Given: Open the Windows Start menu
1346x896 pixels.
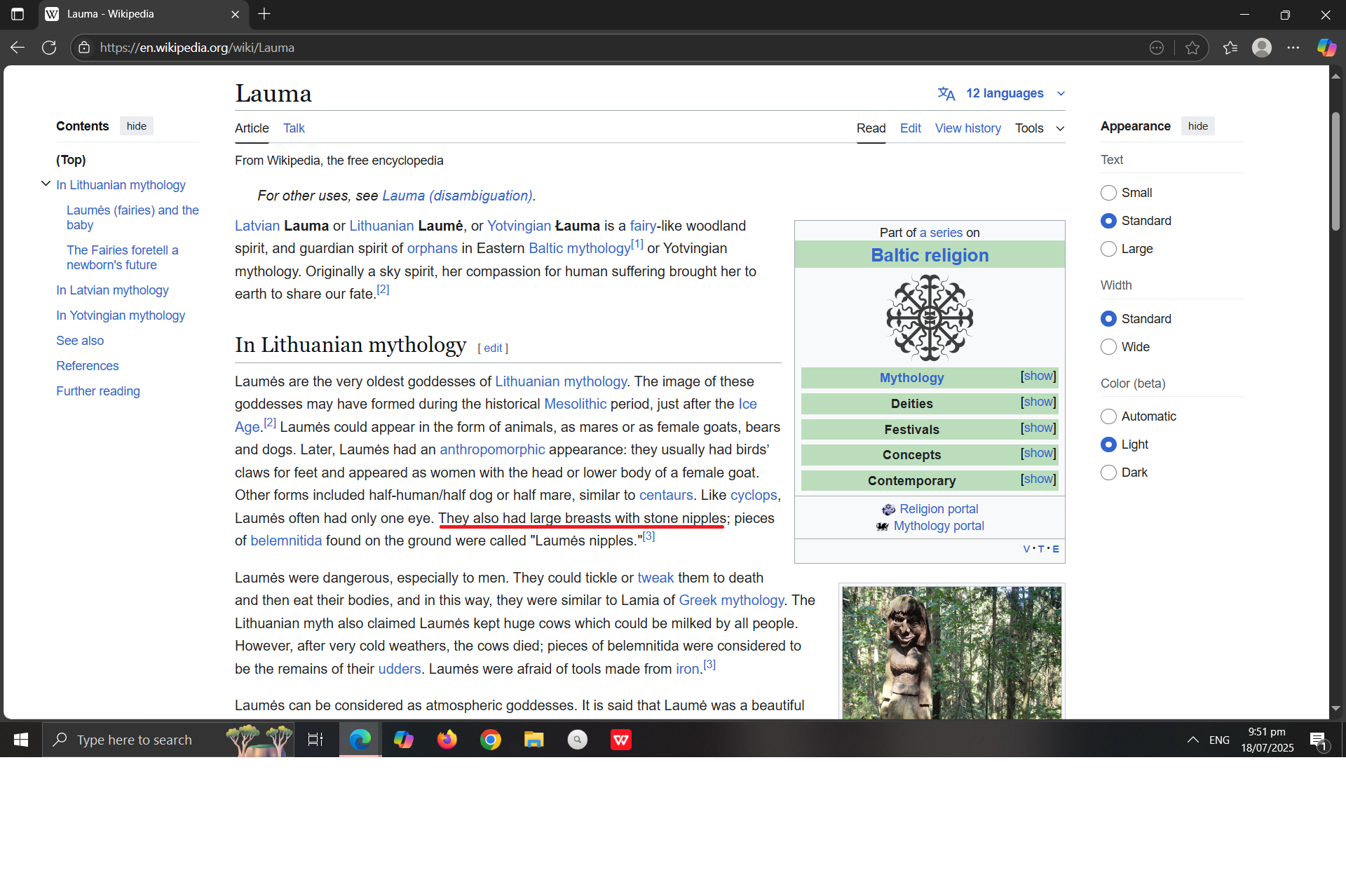Looking at the screenshot, I should 21,740.
